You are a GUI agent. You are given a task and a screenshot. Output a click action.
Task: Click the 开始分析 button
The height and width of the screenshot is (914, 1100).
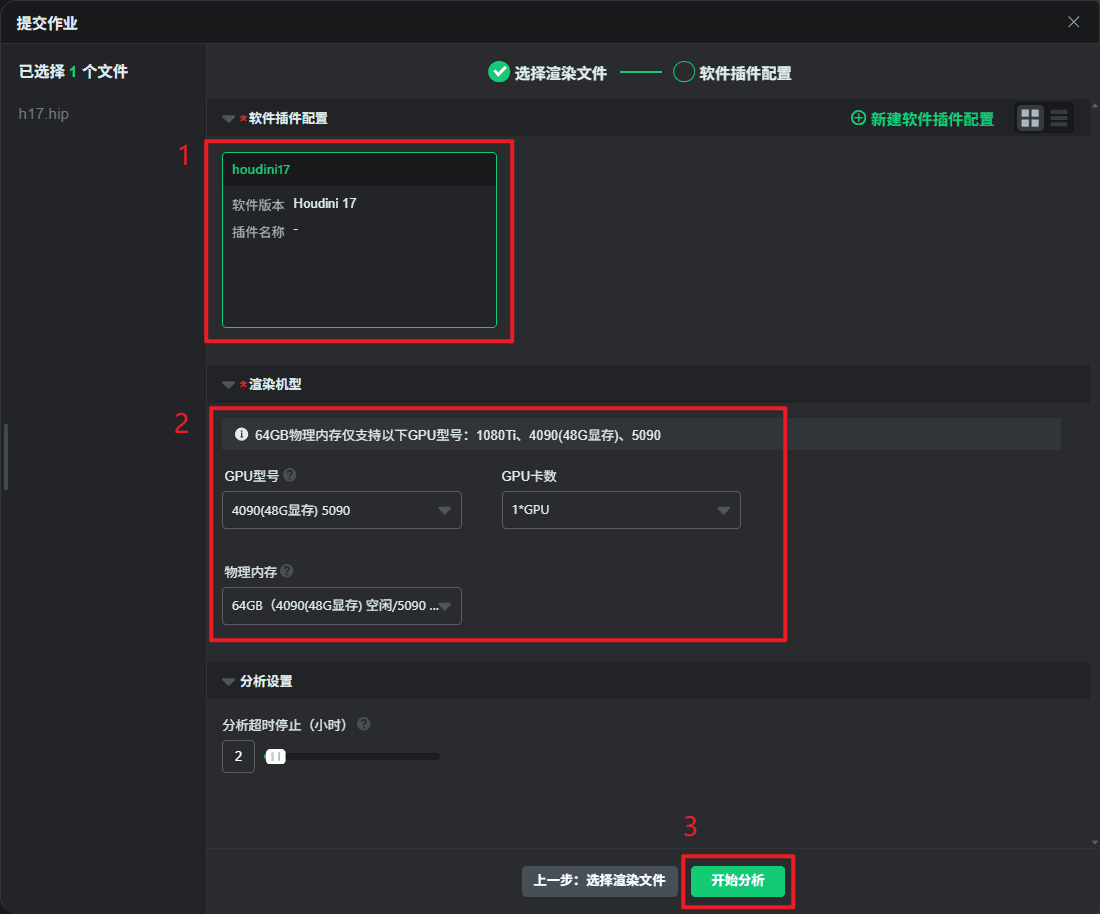[738, 881]
